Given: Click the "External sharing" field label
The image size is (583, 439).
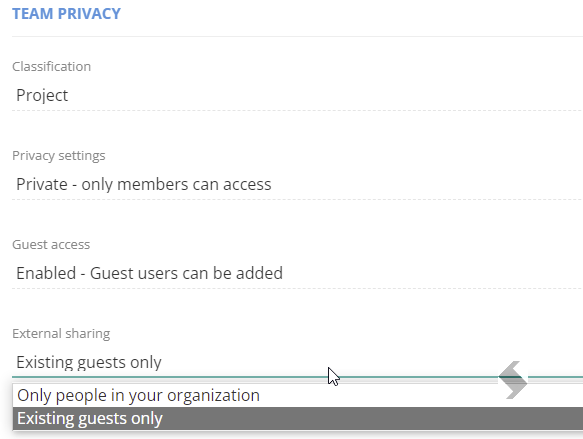Looking at the screenshot, I should [x=61, y=333].
